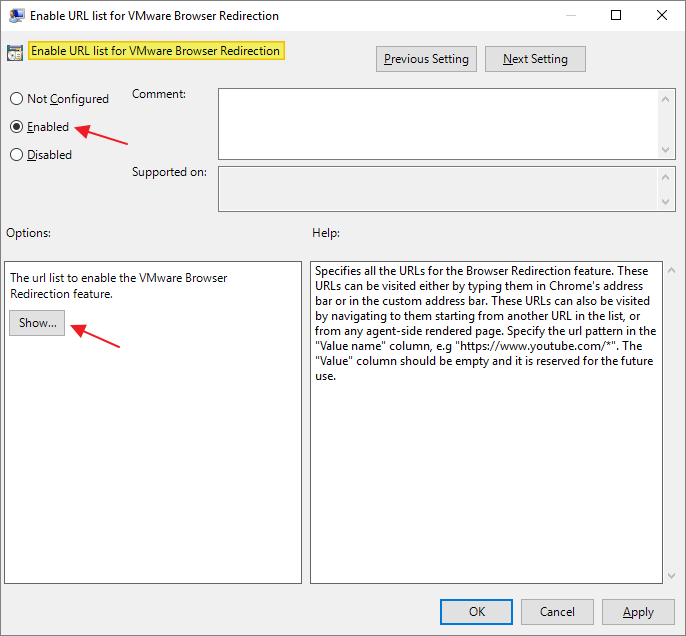Close the Enable URL list dialog
This screenshot has width=686, height=636.
[662, 16]
